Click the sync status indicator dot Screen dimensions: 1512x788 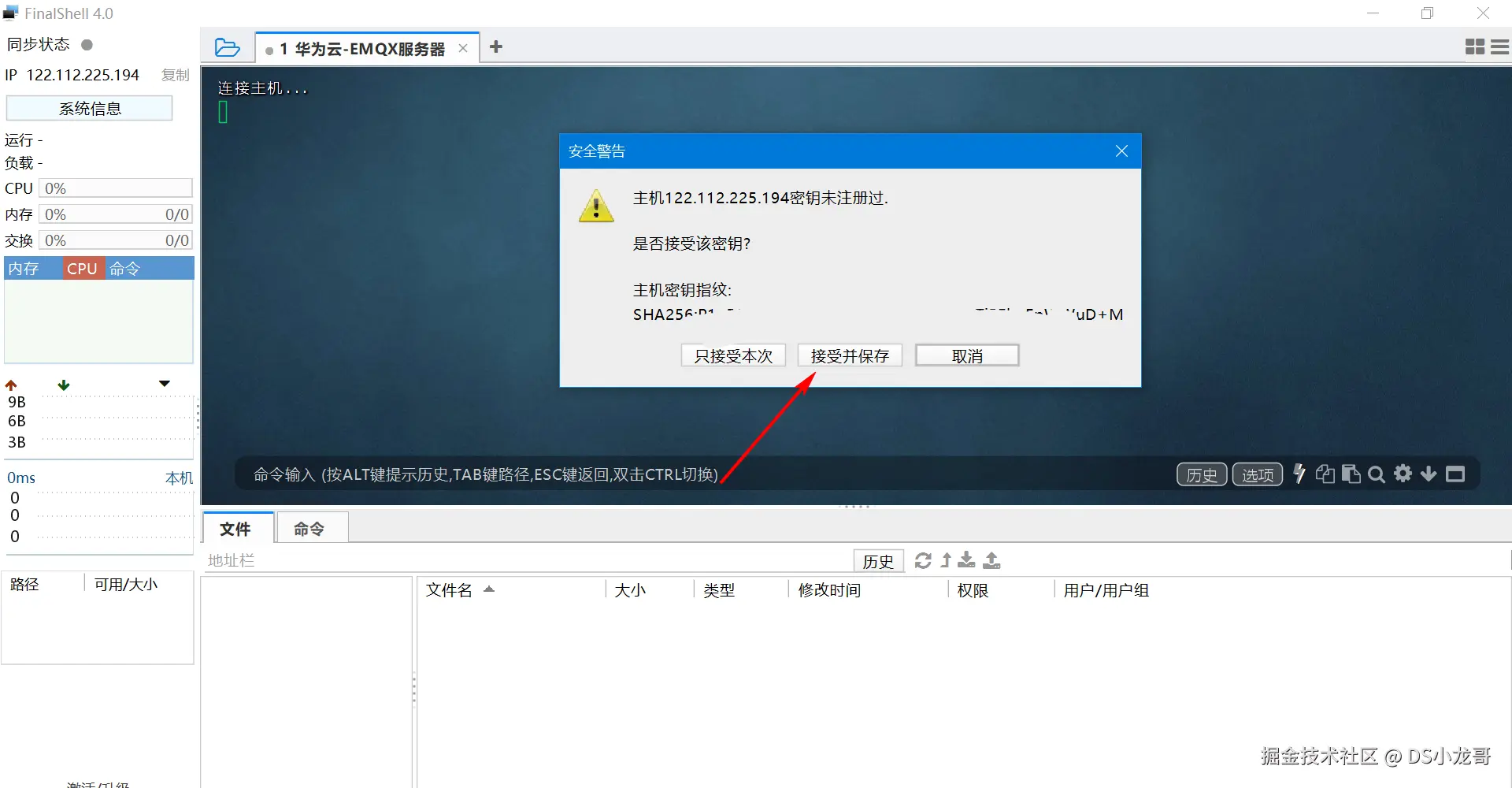click(87, 45)
